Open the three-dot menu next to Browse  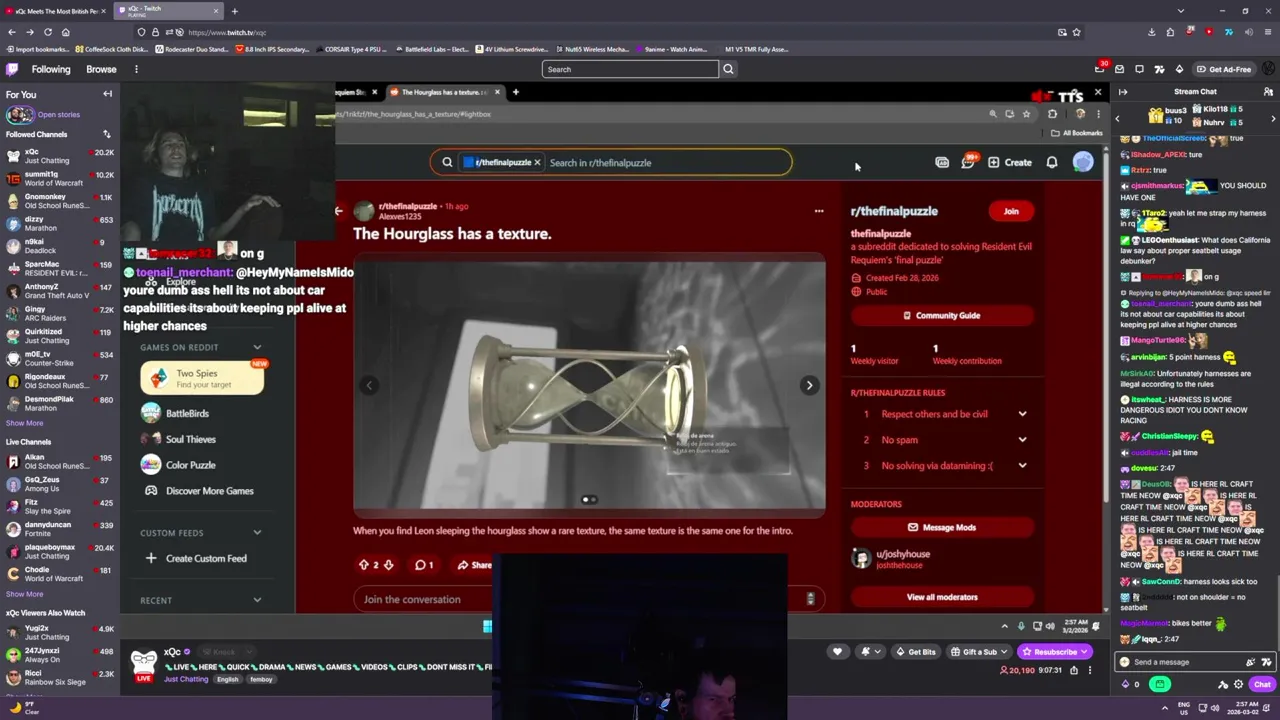click(x=136, y=69)
